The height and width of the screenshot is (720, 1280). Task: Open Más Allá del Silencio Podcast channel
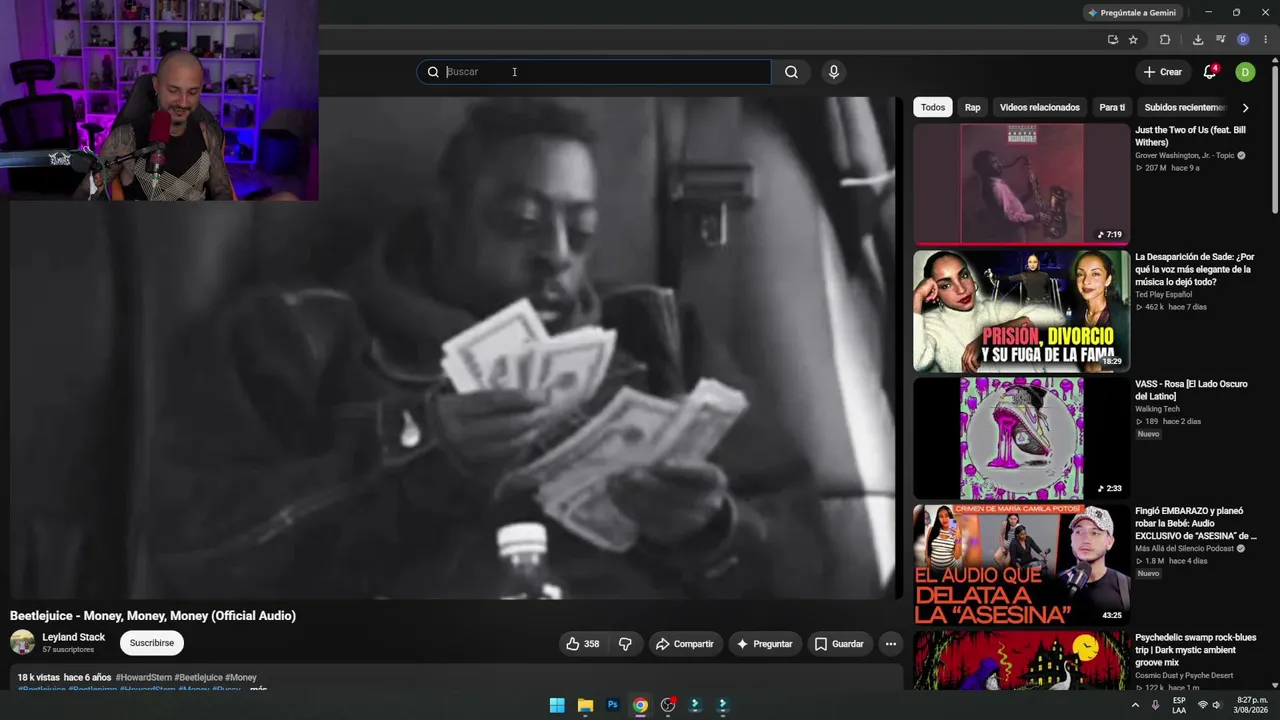pyautogui.click(x=1185, y=549)
